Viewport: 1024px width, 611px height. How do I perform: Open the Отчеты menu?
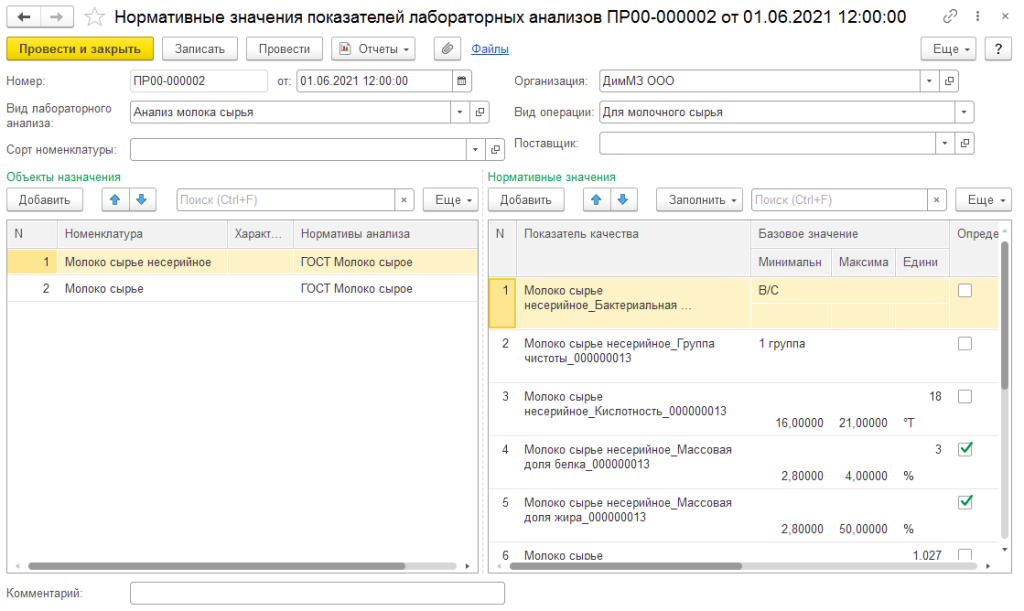click(x=373, y=49)
